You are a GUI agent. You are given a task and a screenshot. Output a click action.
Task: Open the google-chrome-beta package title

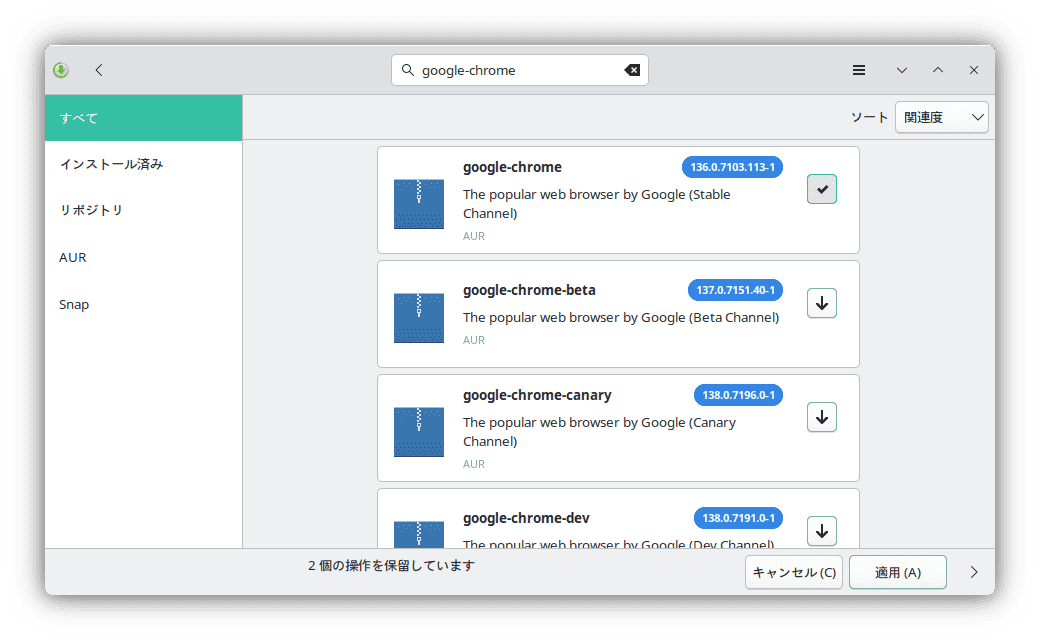pyautogui.click(x=529, y=290)
